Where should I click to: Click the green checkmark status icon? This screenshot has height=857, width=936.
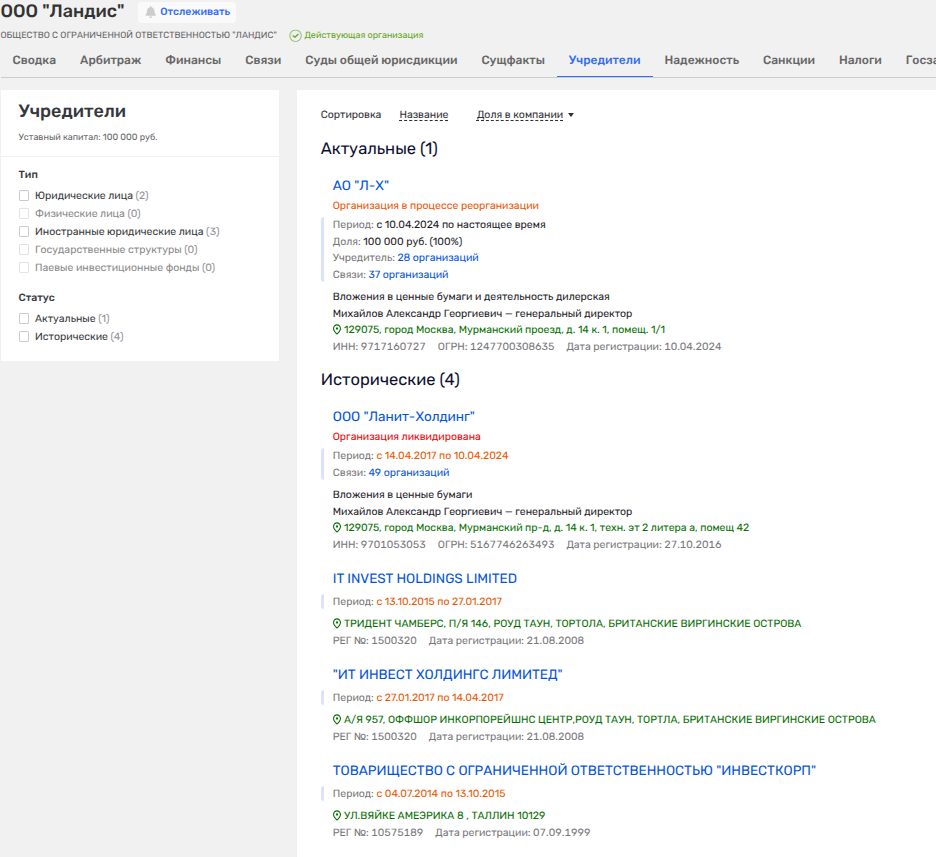coord(295,35)
